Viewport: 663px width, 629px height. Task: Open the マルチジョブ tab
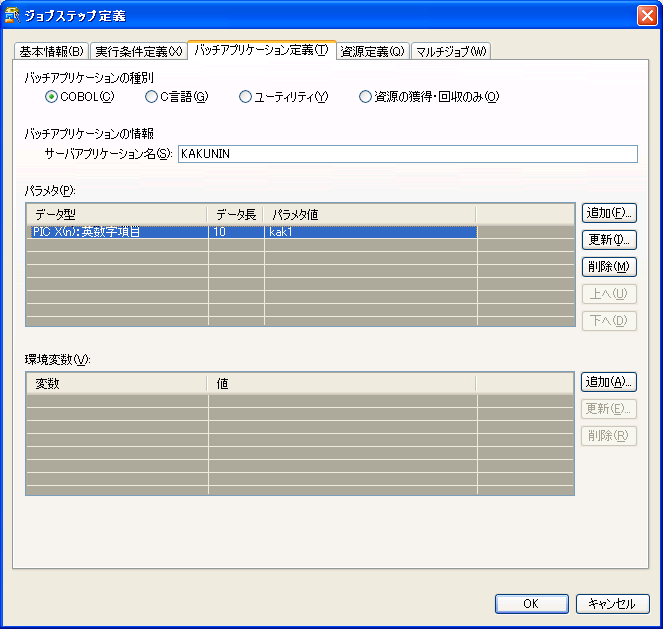(x=451, y=51)
